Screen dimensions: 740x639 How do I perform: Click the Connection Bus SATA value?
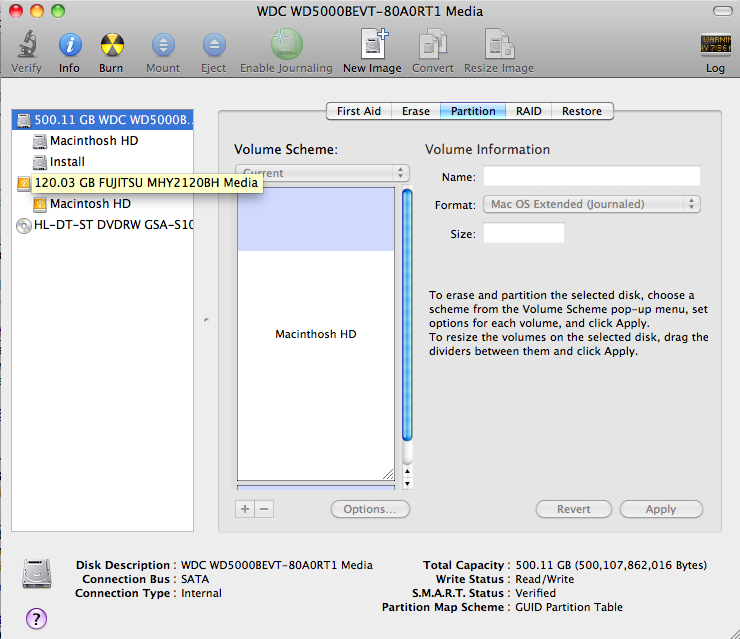pyautogui.click(x=195, y=579)
